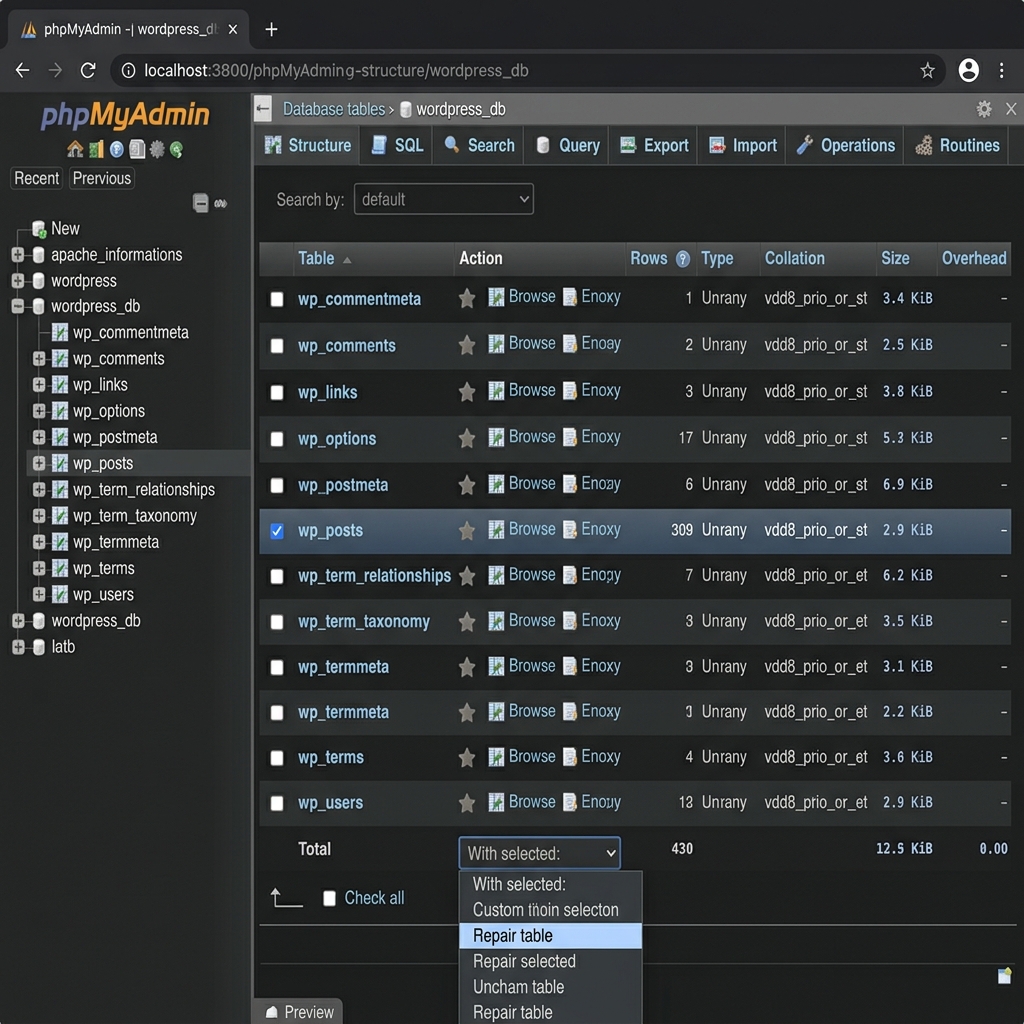Reload the page with browser refresh icon
Image resolution: width=1024 pixels, height=1024 pixels.
[x=88, y=71]
